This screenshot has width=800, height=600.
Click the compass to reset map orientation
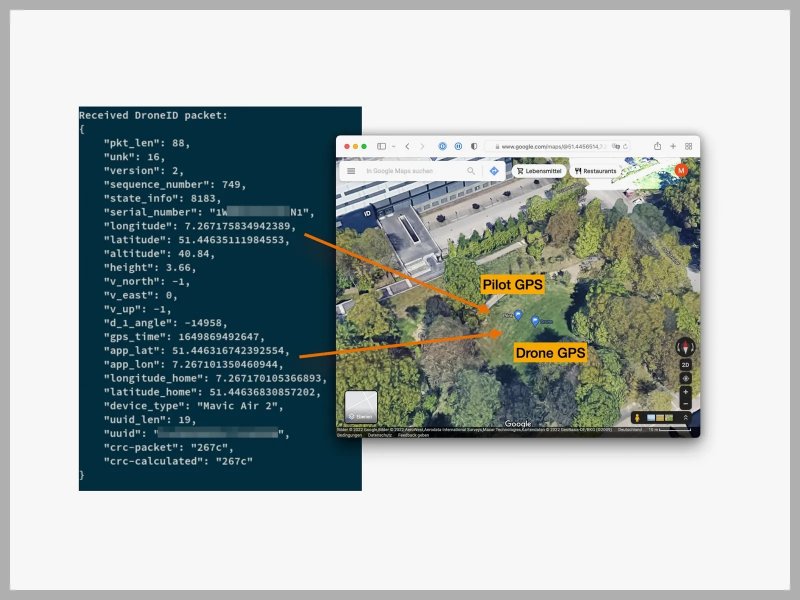click(685, 346)
